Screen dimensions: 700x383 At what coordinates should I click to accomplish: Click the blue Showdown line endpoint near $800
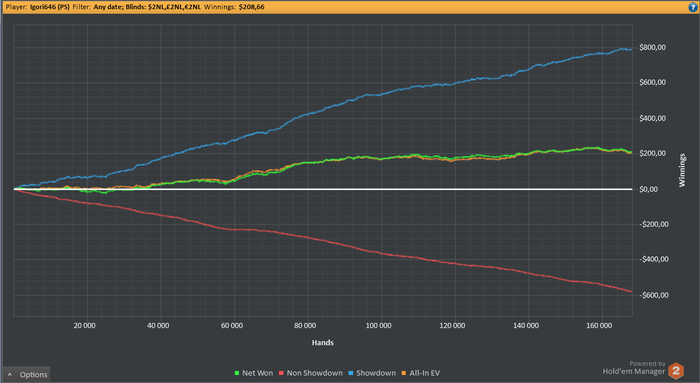click(x=631, y=50)
